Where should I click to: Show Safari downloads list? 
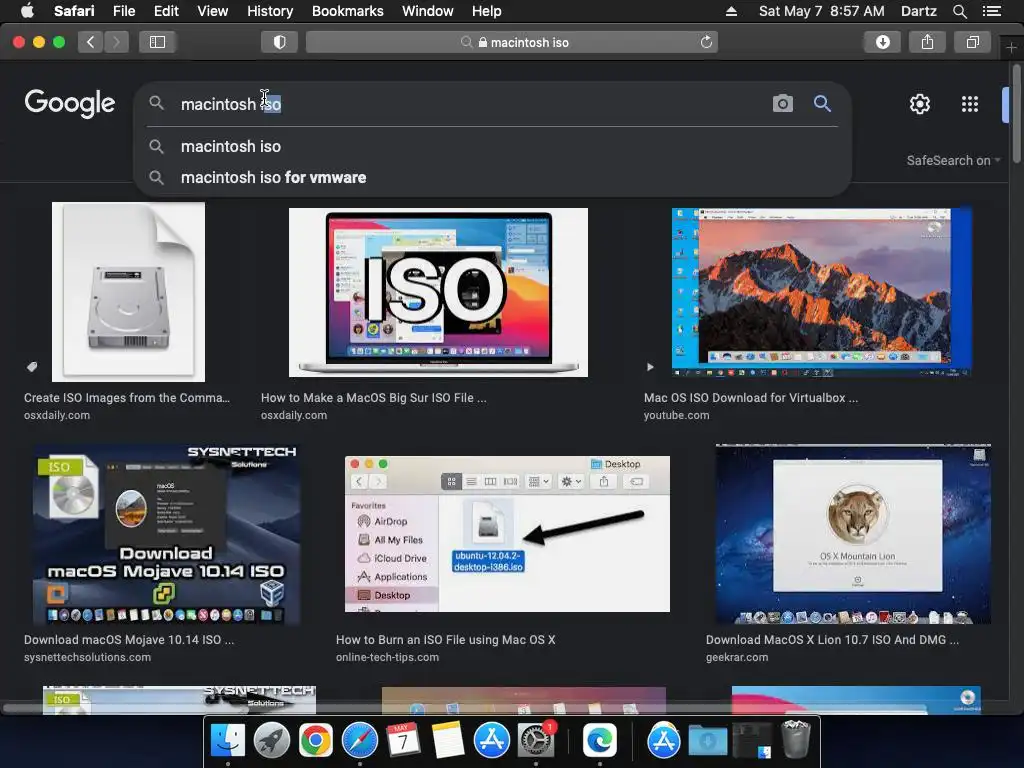pos(882,42)
